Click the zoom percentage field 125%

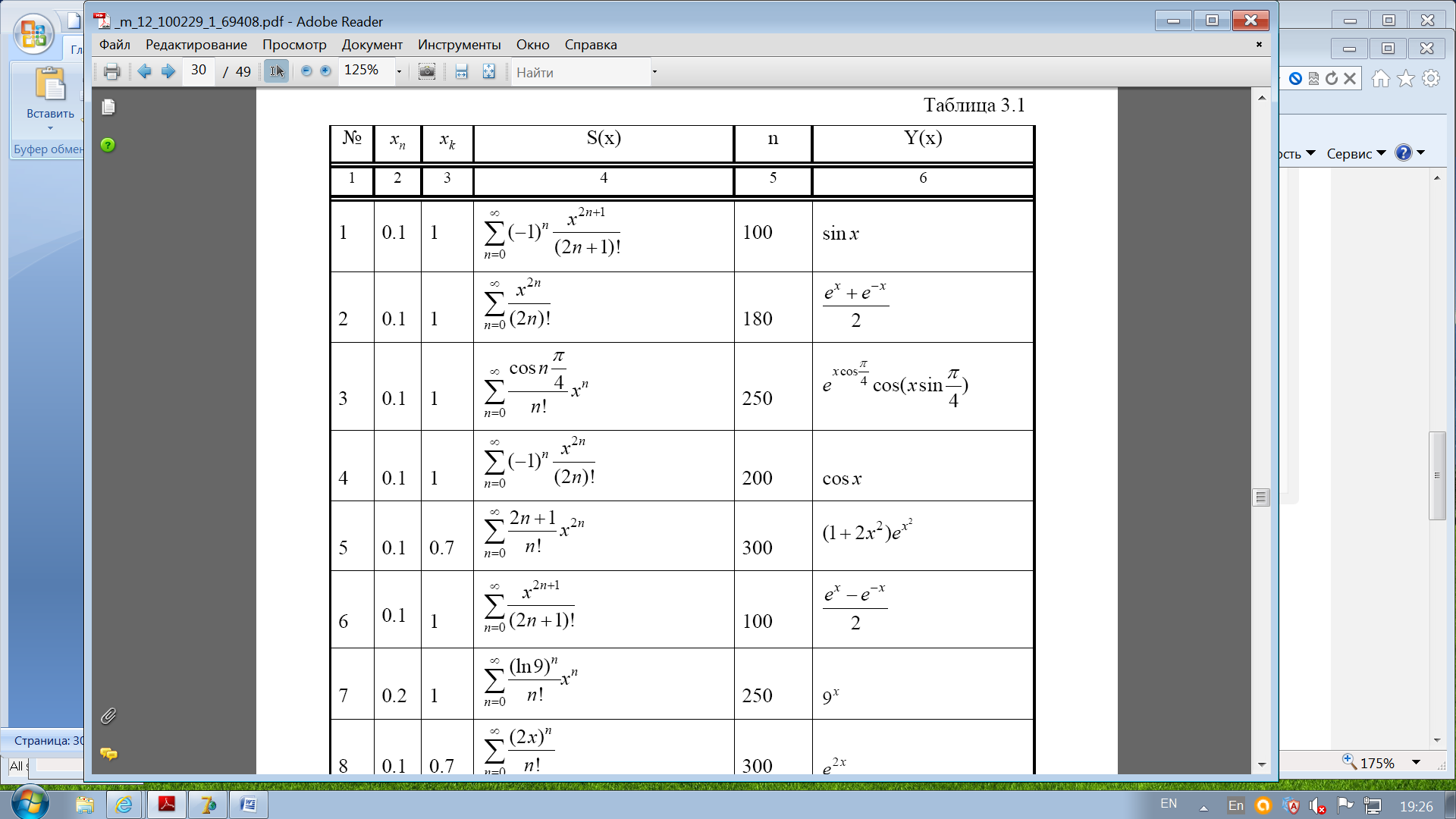pyautogui.click(x=366, y=71)
